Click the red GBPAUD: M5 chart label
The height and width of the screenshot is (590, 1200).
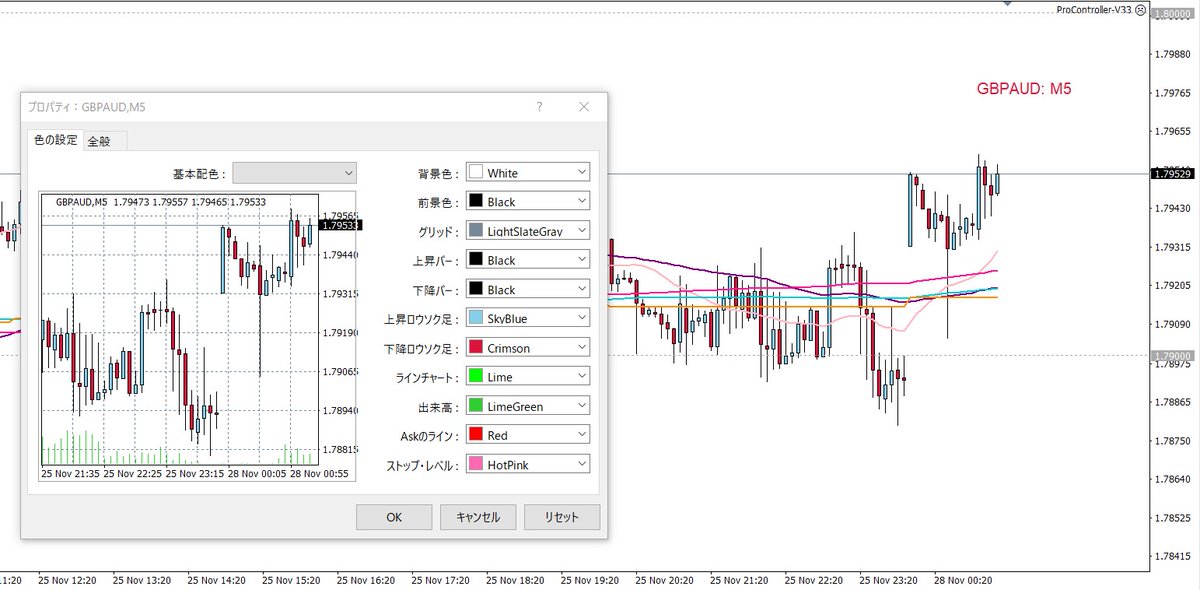pyautogui.click(x=1024, y=89)
